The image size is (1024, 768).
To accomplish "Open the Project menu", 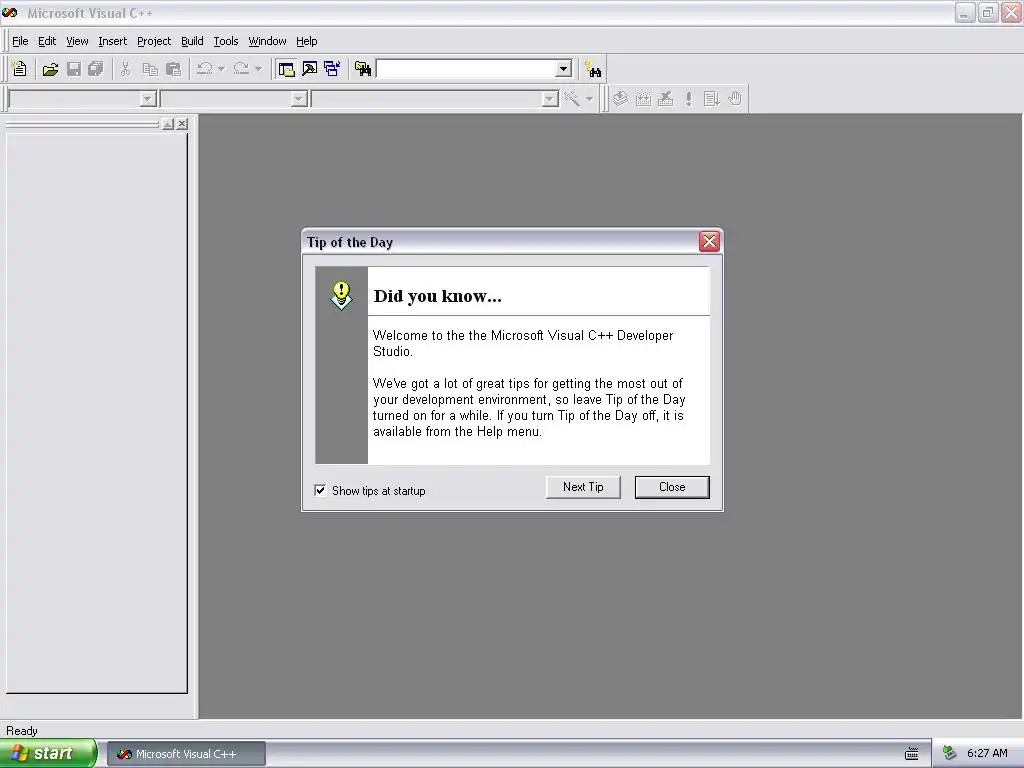I will [154, 41].
